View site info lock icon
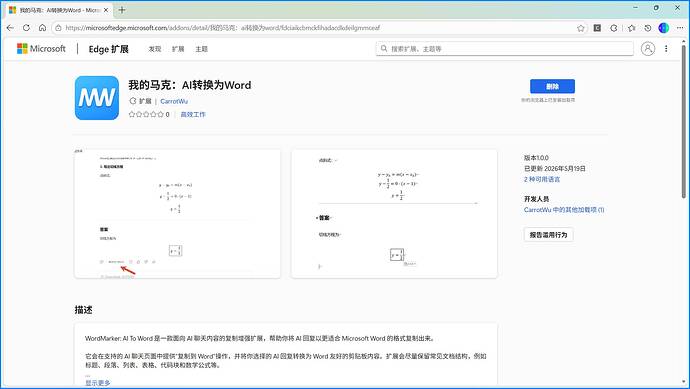Image resolution: width=690 pixels, height=389 pixels. [58, 28]
